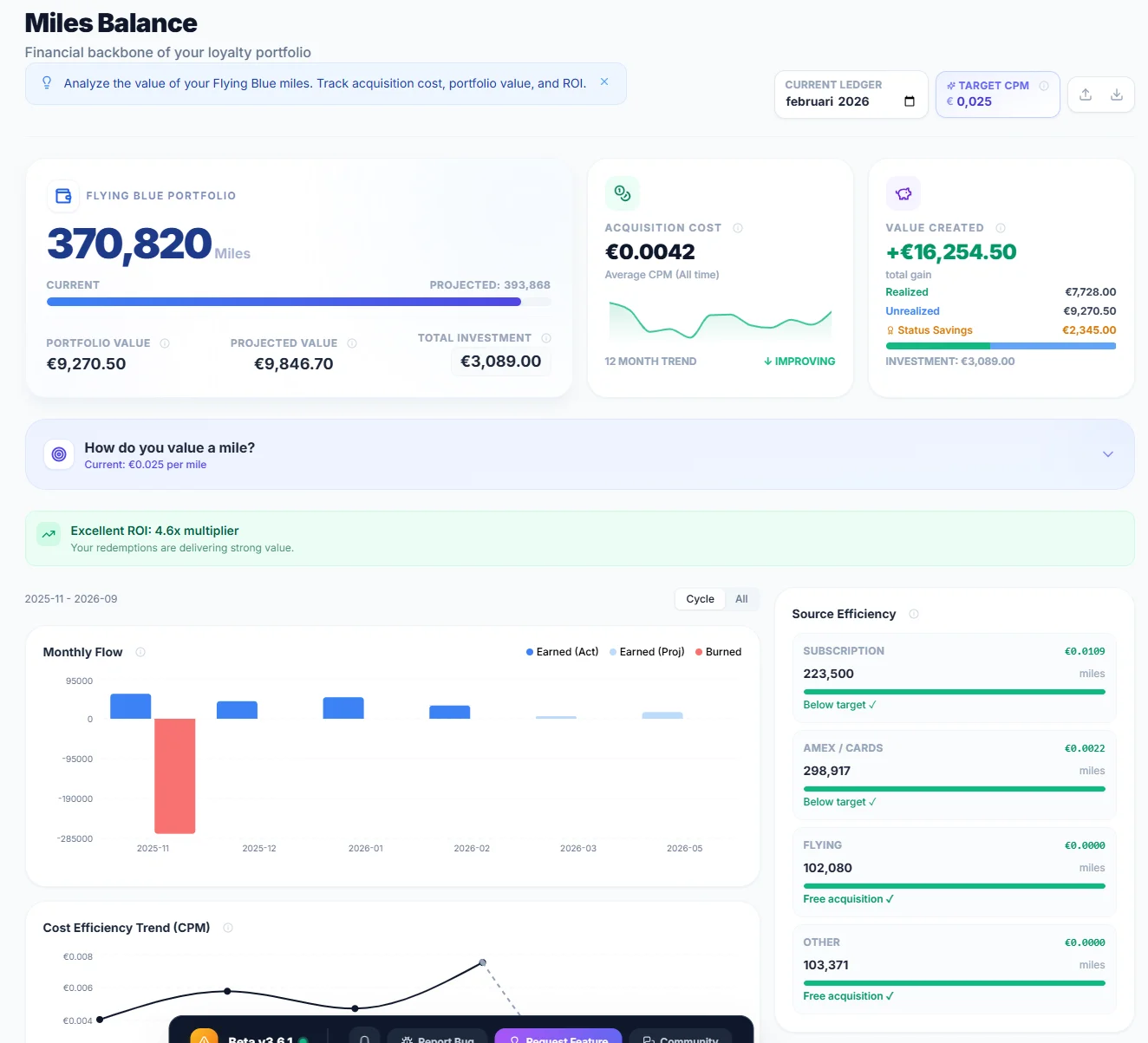Switch to the Cycle view
Viewport: 1148px width, 1043px height.
[699, 598]
